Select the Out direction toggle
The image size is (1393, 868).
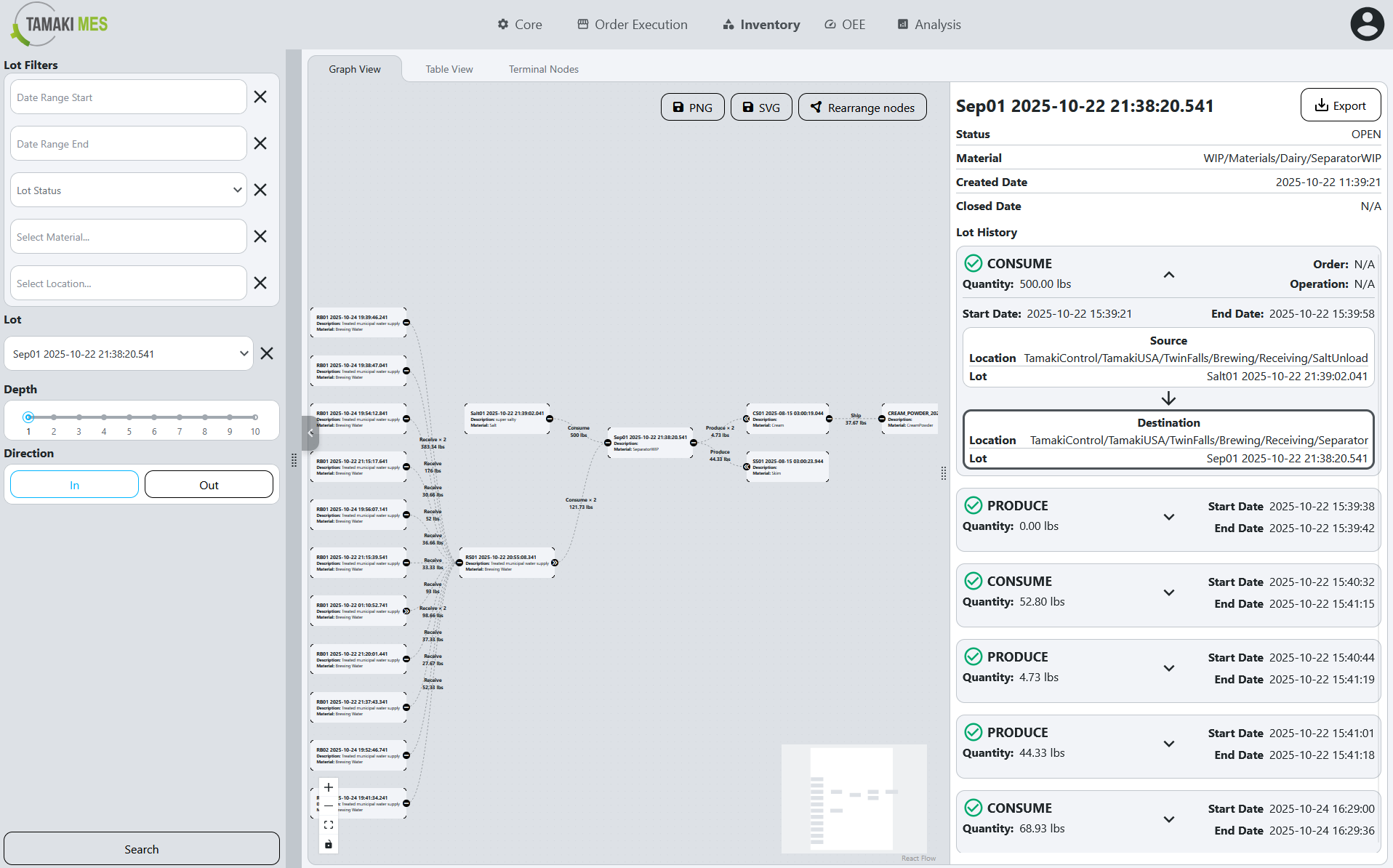click(209, 485)
